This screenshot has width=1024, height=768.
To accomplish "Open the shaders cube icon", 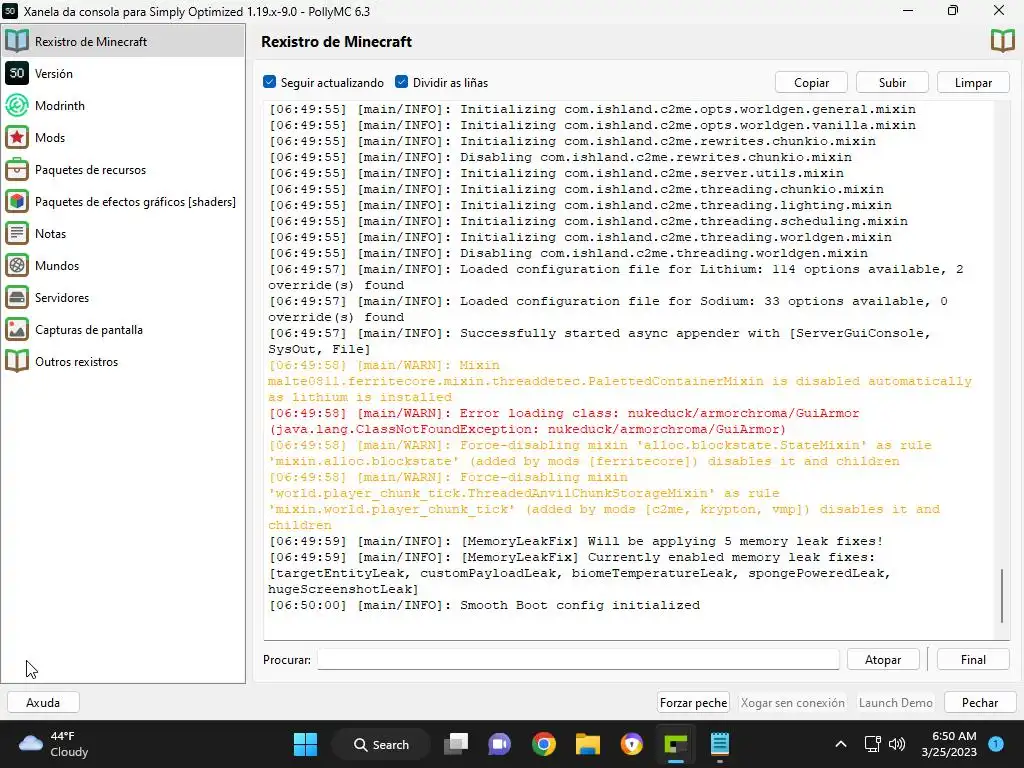I will pos(17,201).
